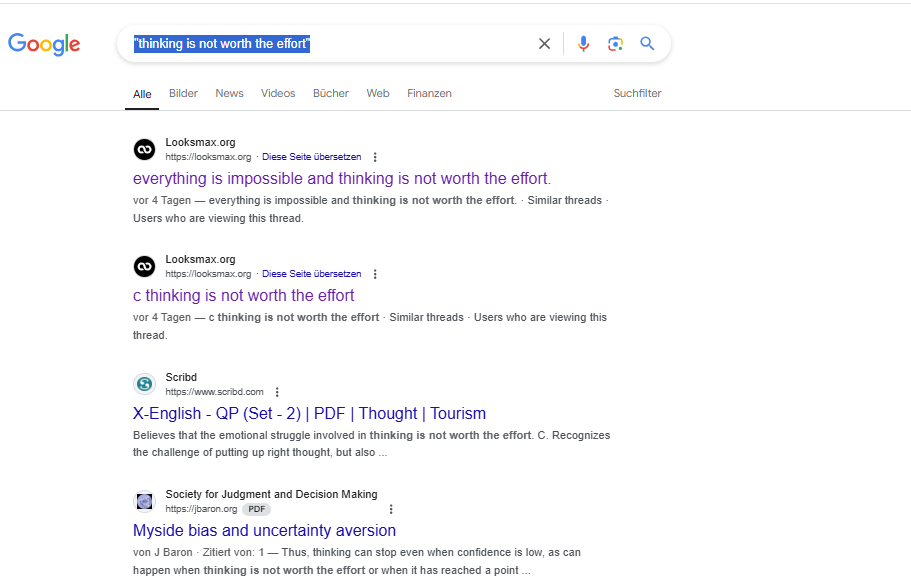Click the 'Scribd' site name text
Viewport: 911px width, 580px height.
(x=181, y=377)
